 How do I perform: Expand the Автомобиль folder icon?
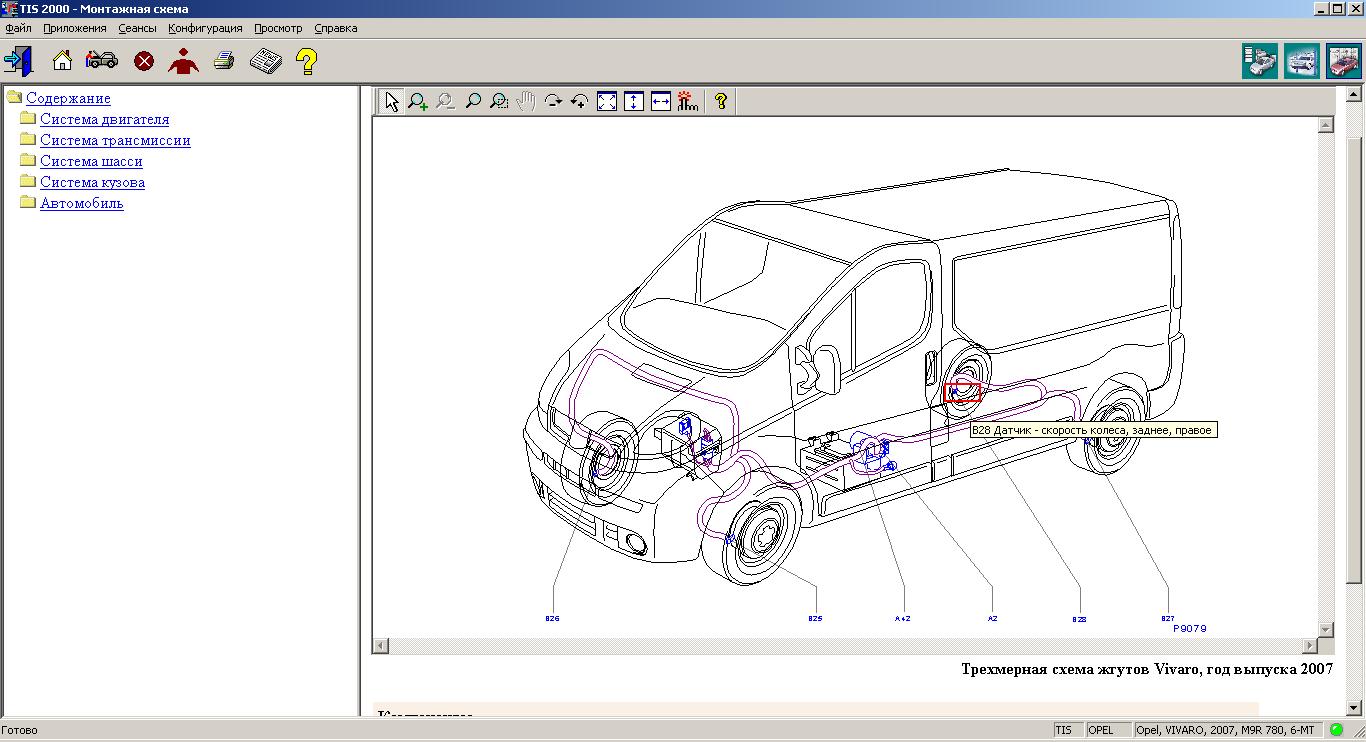point(28,202)
